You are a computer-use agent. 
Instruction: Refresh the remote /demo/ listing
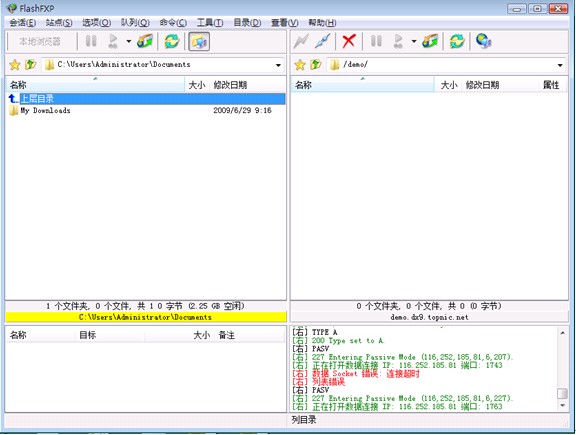pyautogui.click(x=457, y=41)
